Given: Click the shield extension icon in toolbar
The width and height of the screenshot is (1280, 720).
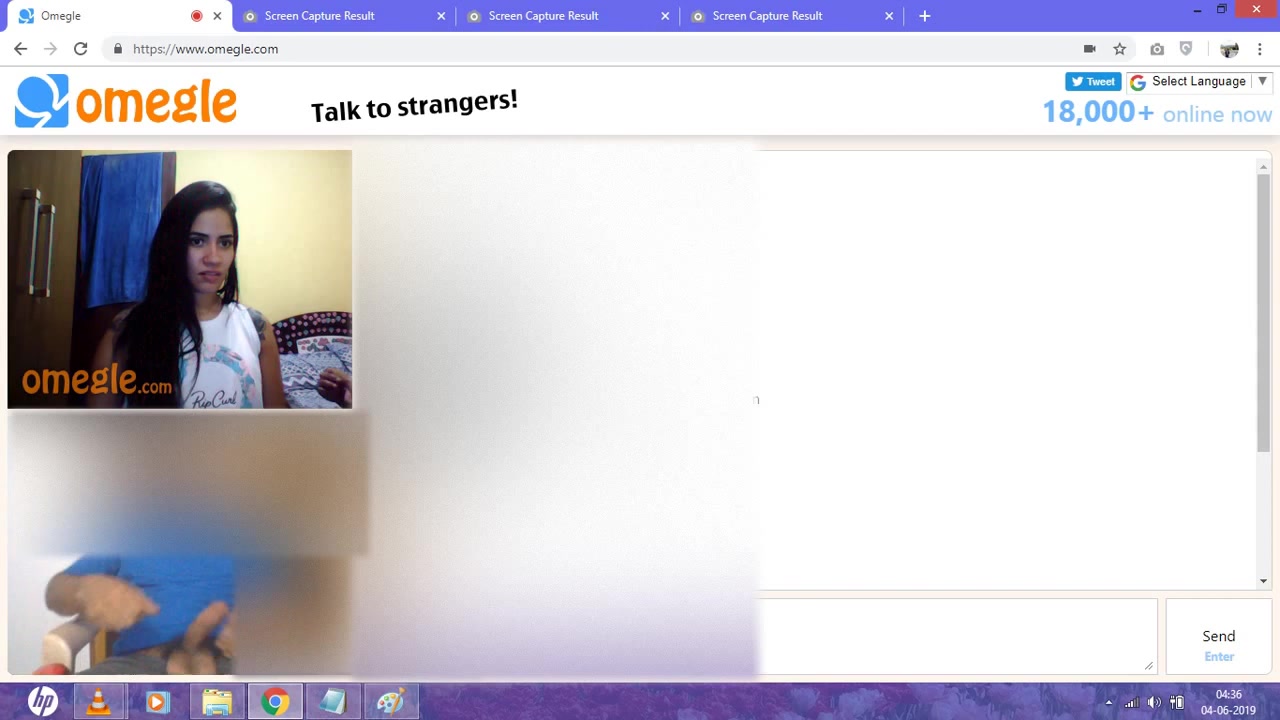Looking at the screenshot, I should [x=1186, y=49].
